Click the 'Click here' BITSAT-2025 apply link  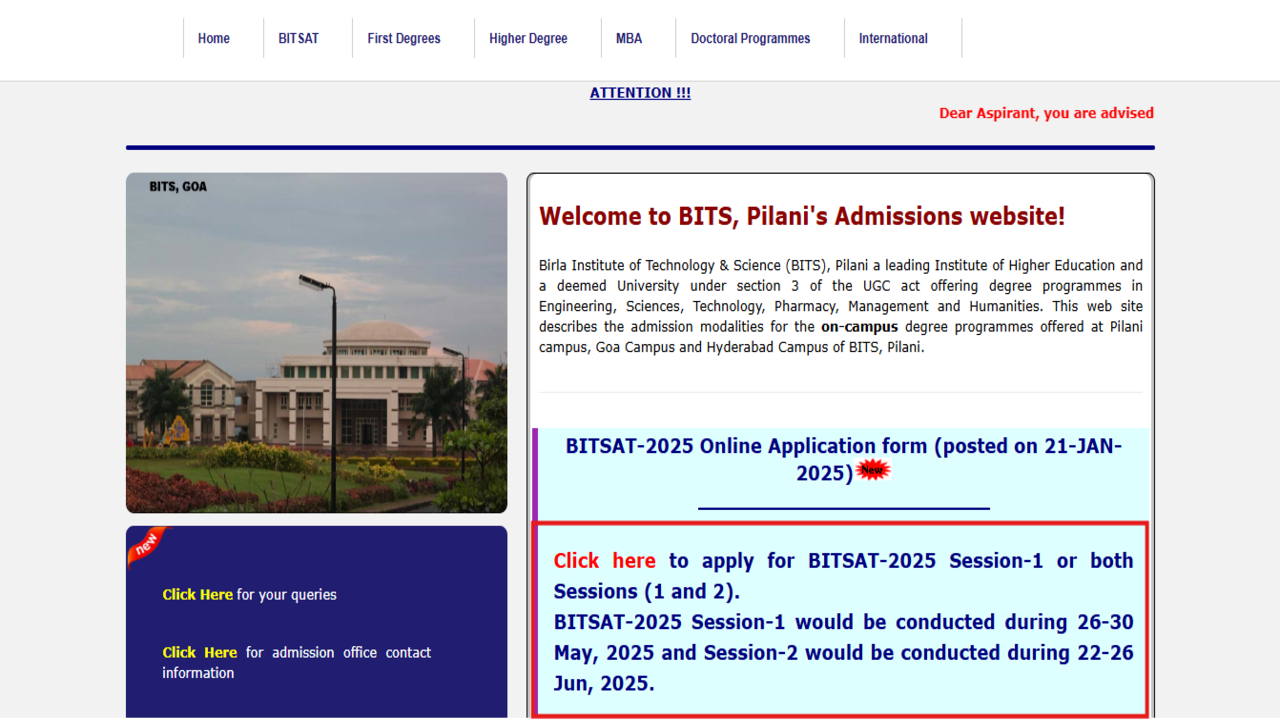tap(604, 561)
